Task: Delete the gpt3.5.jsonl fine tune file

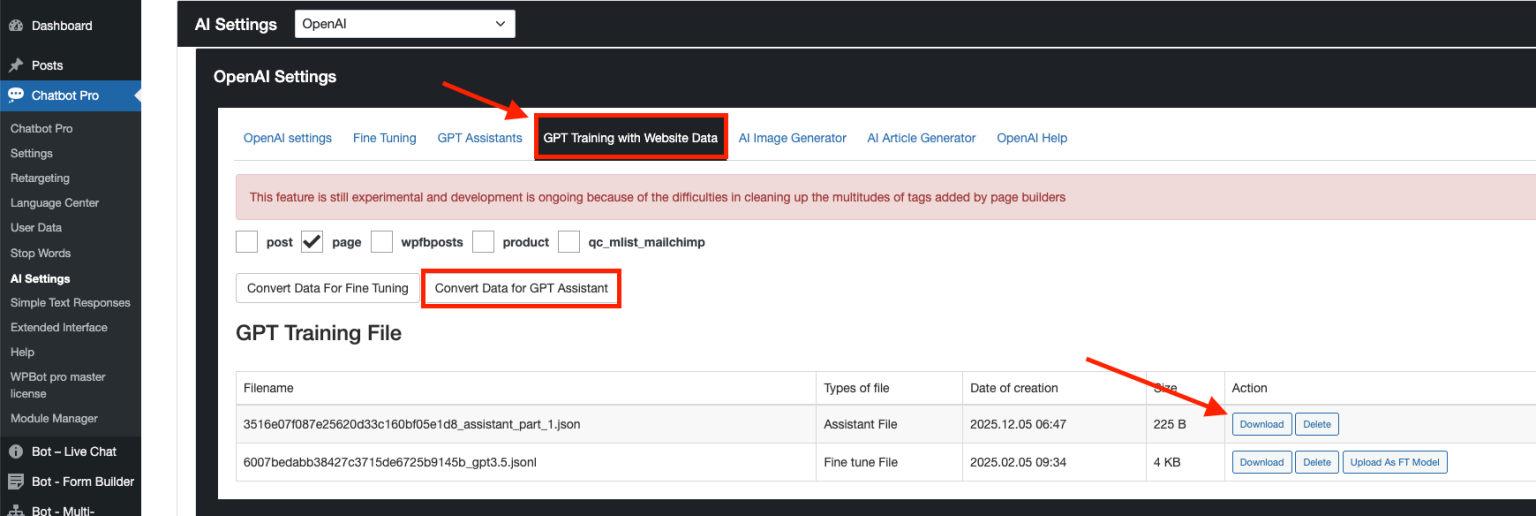Action: click(x=1317, y=462)
